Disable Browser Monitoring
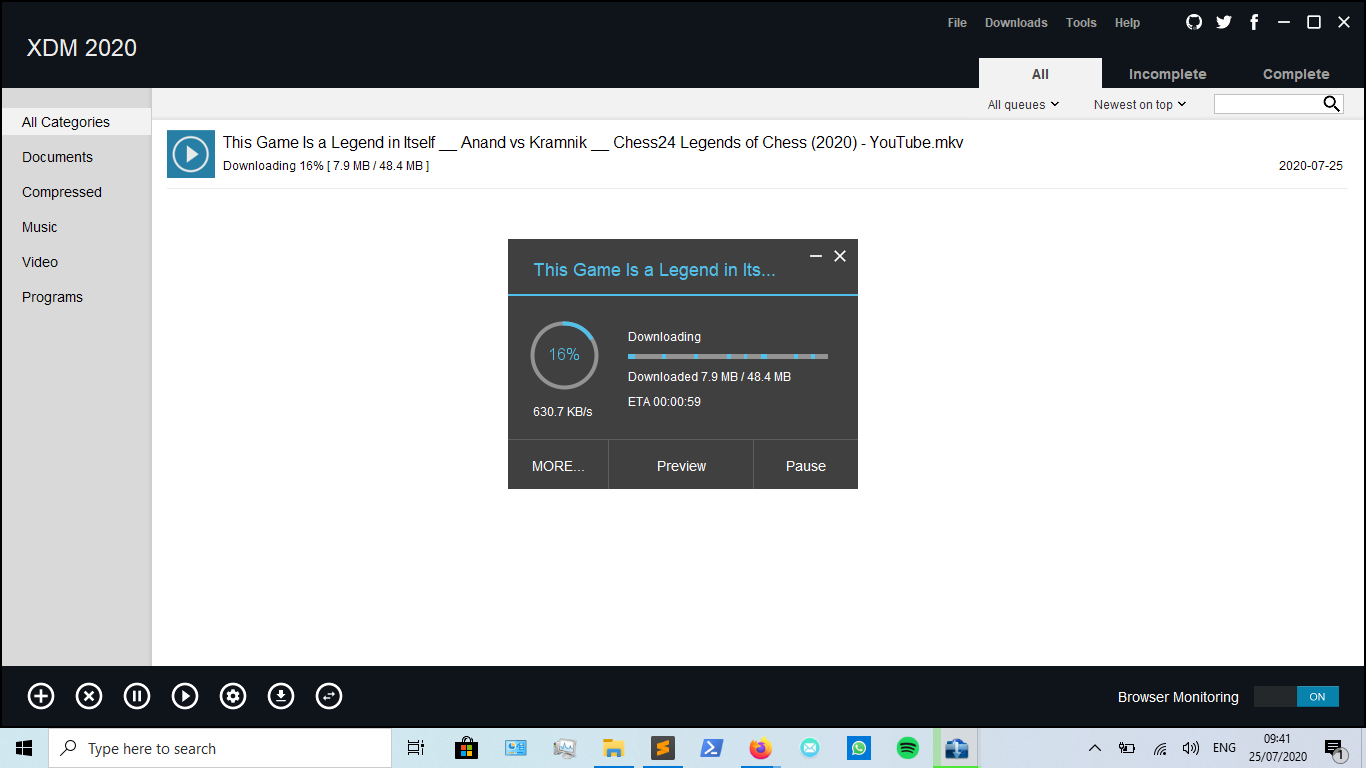 click(x=1296, y=696)
